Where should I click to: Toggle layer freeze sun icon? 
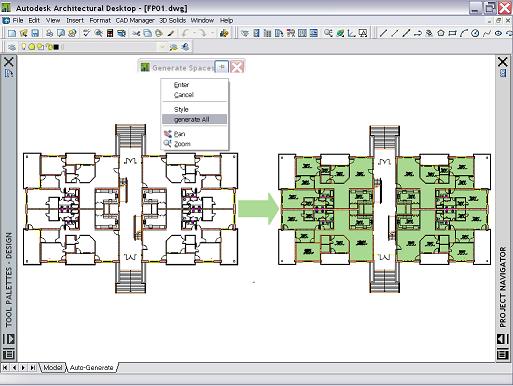tap(32, 47)
